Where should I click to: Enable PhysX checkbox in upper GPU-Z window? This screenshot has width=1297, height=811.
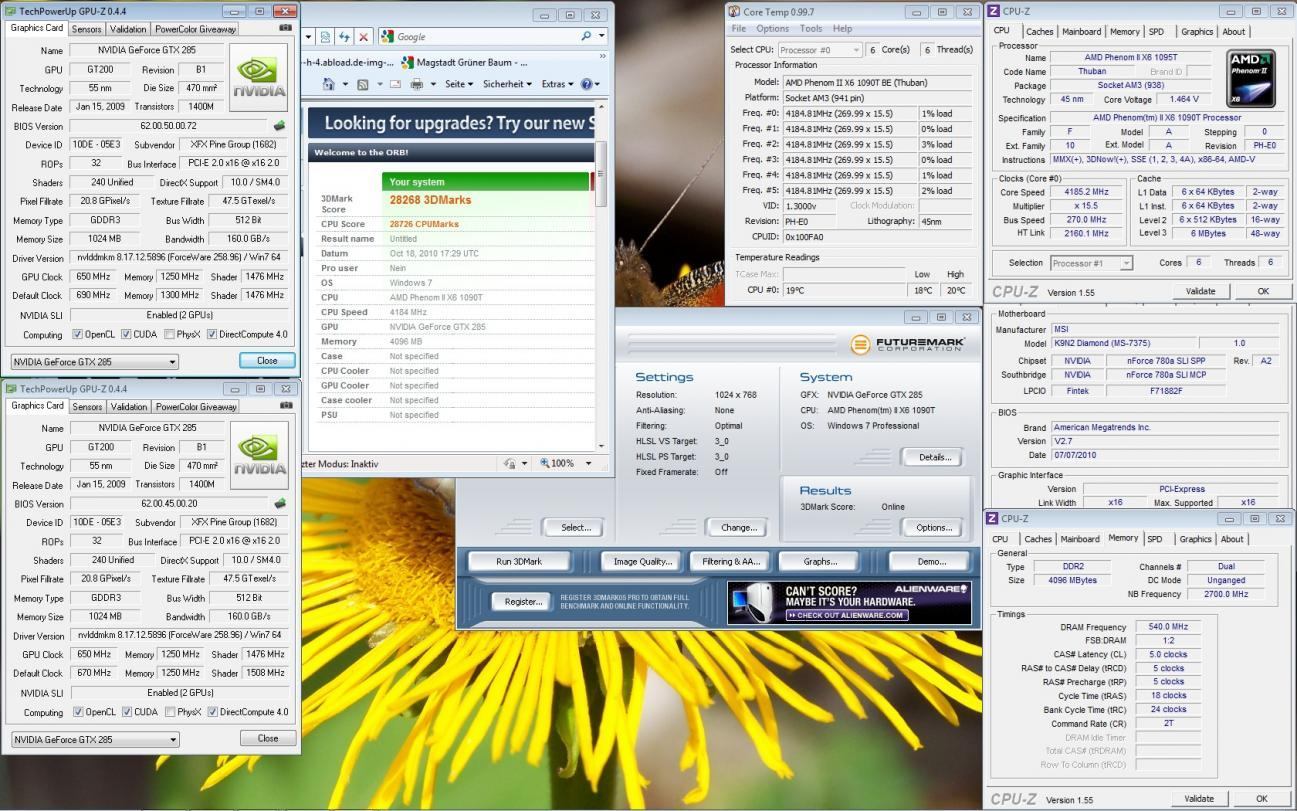[x=170, y=334]
